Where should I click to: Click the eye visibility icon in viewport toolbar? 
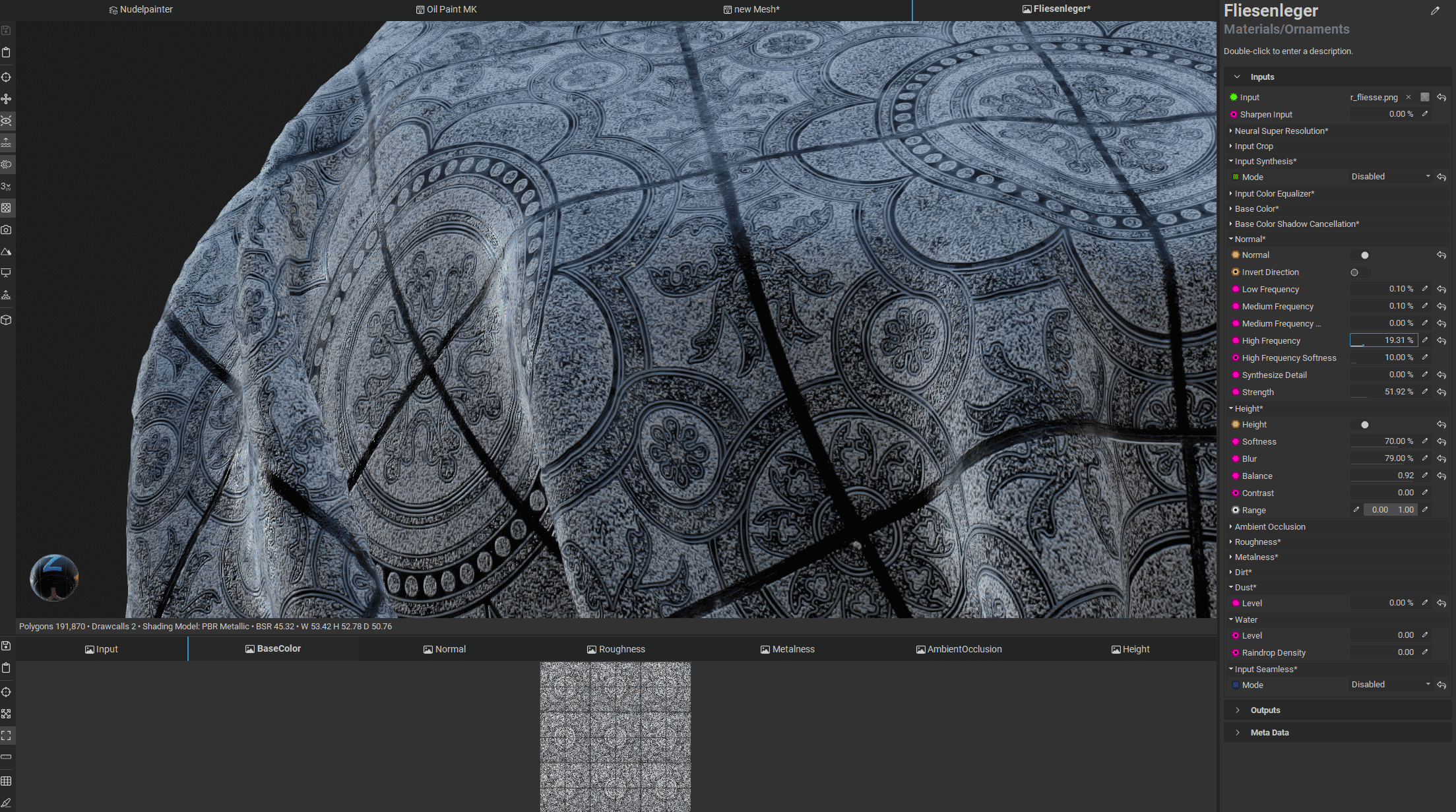(x=6, y=121)
